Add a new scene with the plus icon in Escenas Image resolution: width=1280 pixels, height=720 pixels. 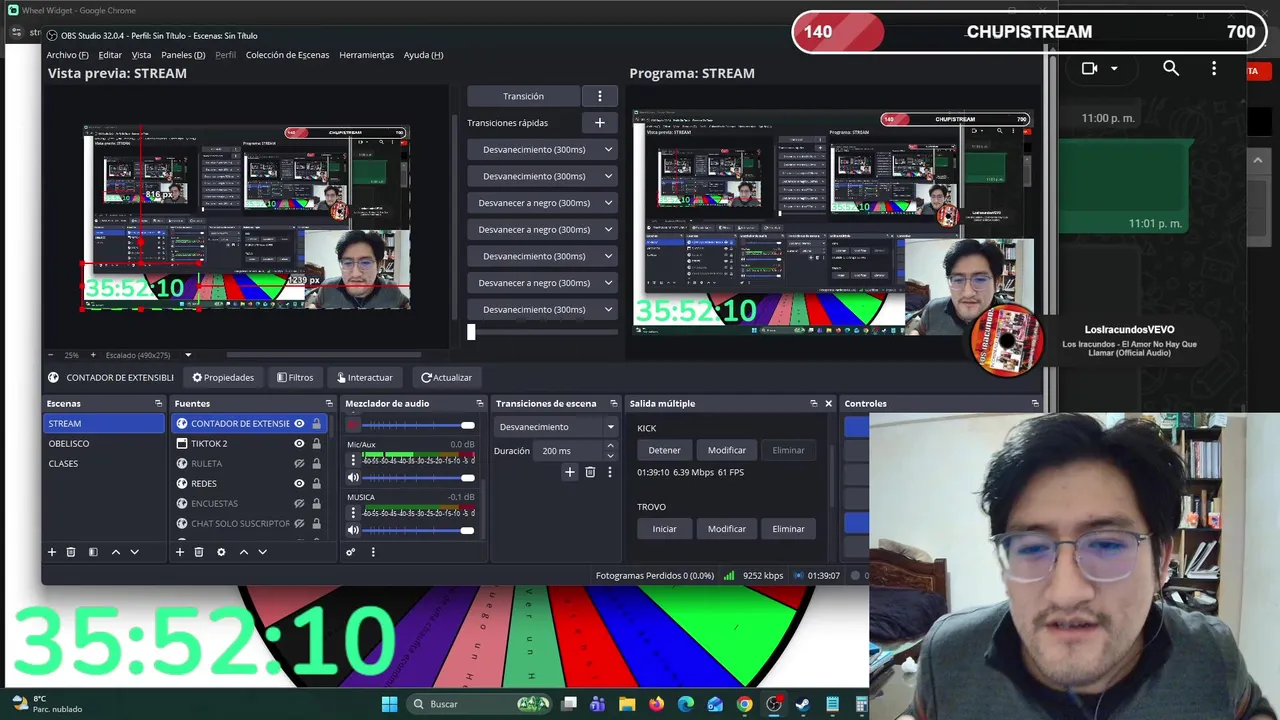[x=52, y=552]
